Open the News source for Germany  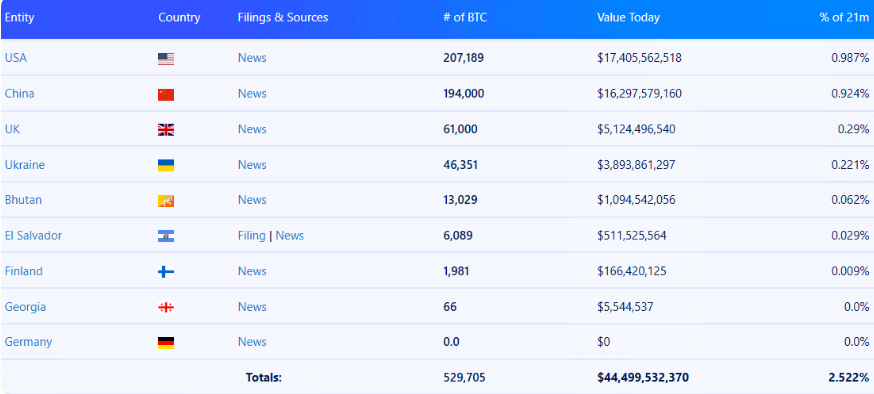point(252,342)
